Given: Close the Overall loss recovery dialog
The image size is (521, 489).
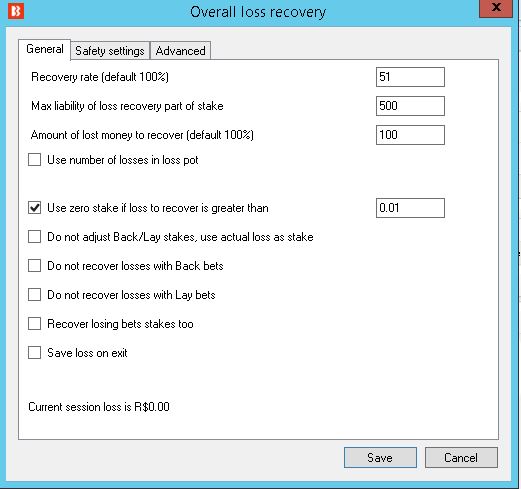Looking at the screenshot, I should 496,8.
